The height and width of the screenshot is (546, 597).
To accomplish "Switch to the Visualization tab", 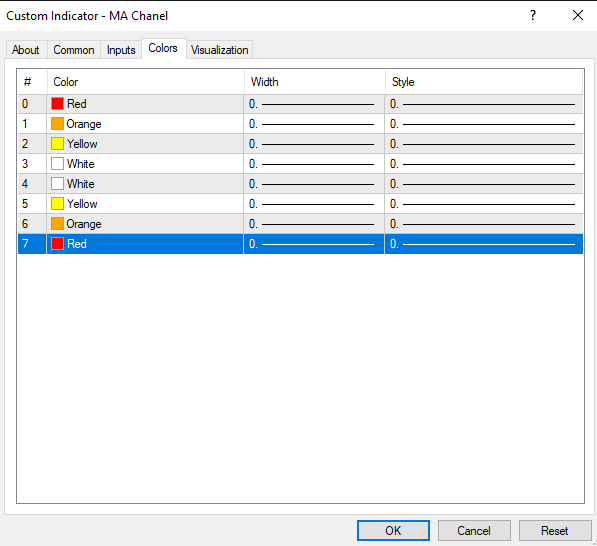I will [220, 50].
